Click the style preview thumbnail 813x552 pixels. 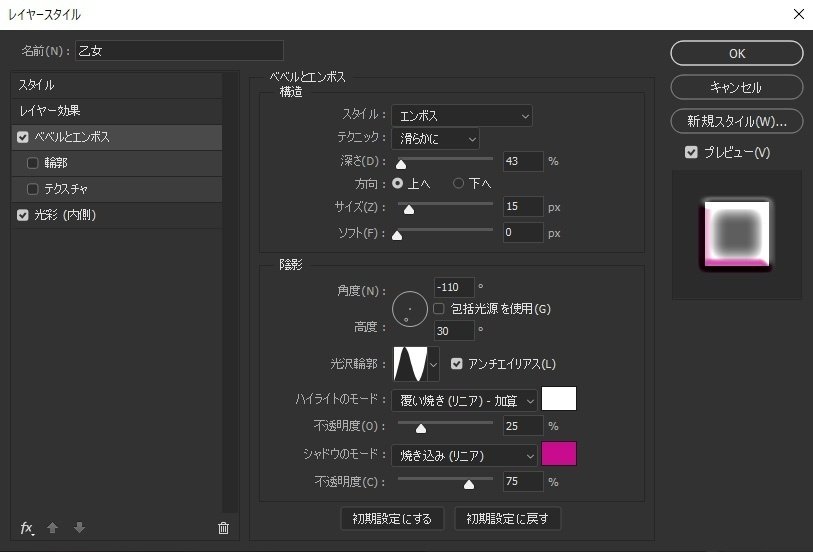tap(737, 234)
